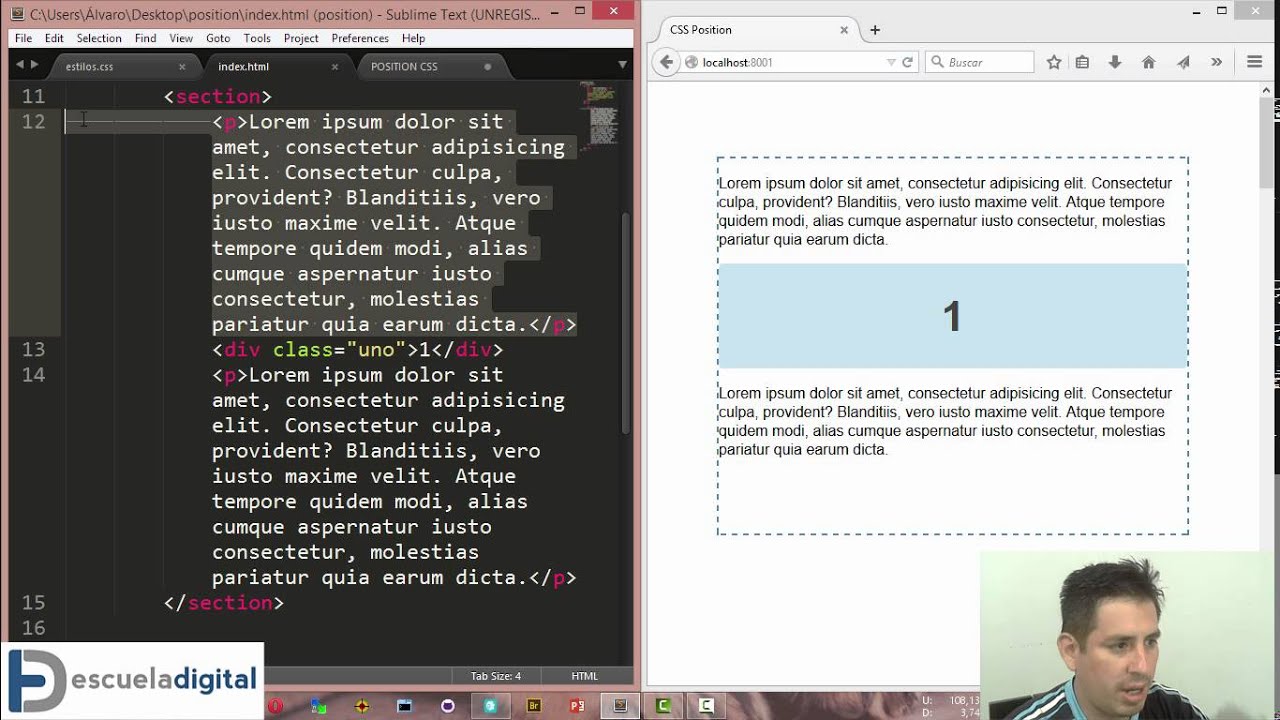
Task: Close the estilos.css tab
Action: coord(182,67)
